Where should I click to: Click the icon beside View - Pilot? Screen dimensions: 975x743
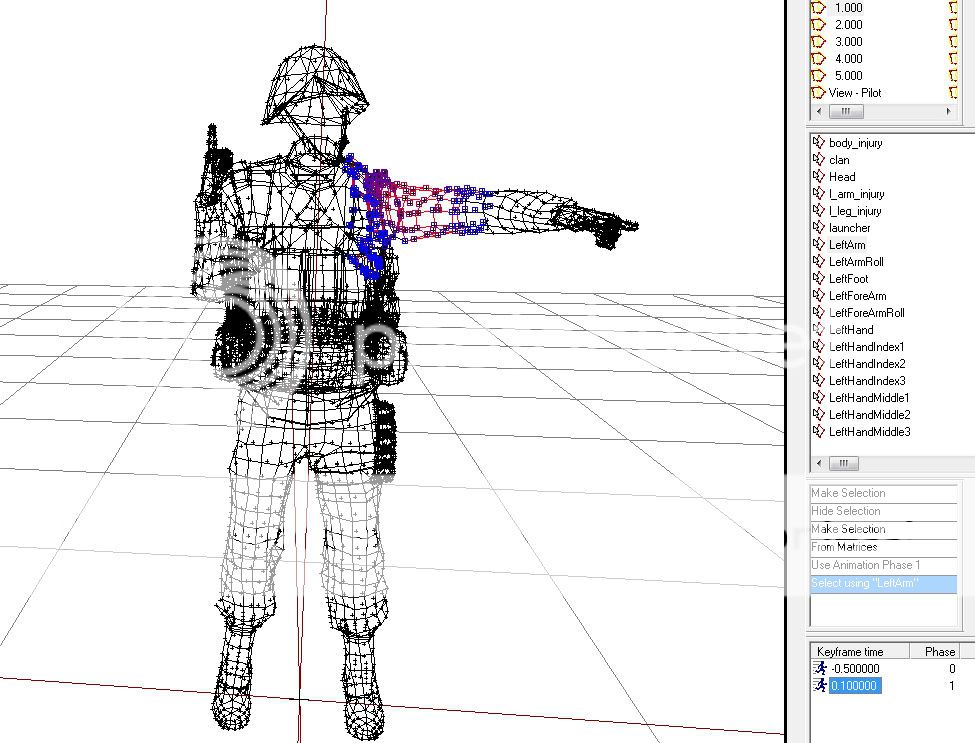[818, 93]
